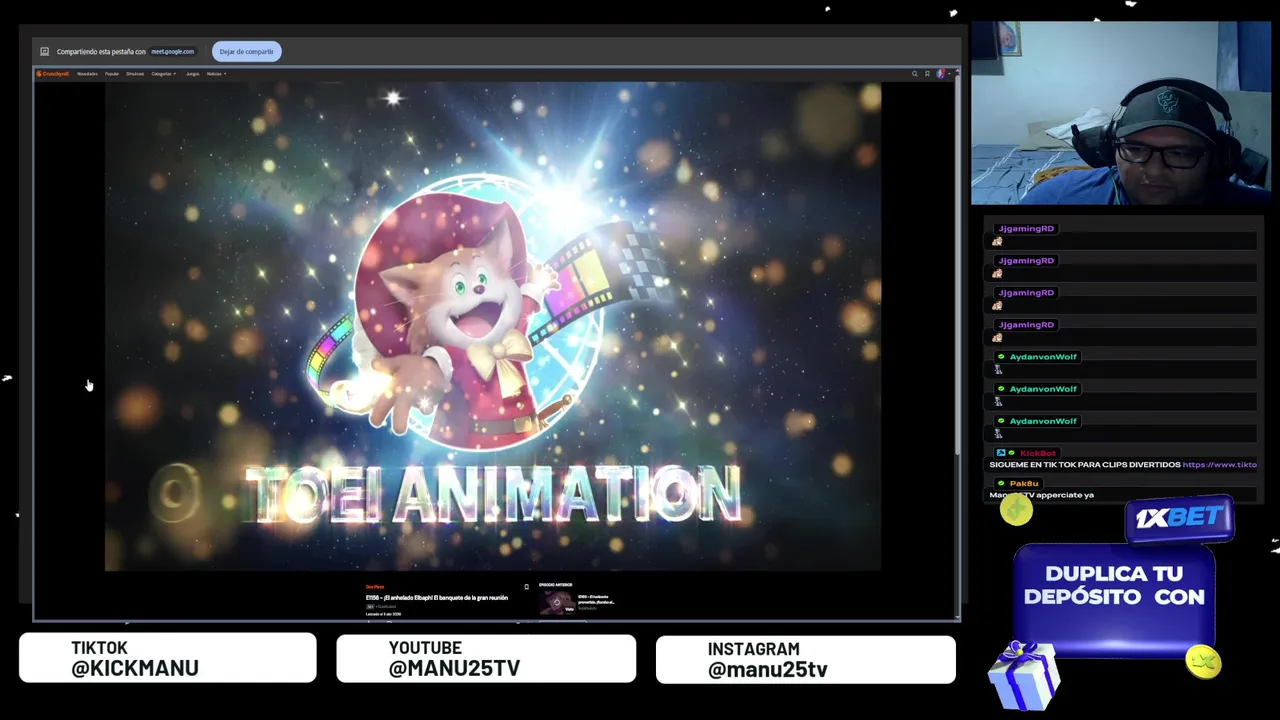Click the Toei Animation video player
This screenshot has height=720, width=1280.
tap(493, 327)
